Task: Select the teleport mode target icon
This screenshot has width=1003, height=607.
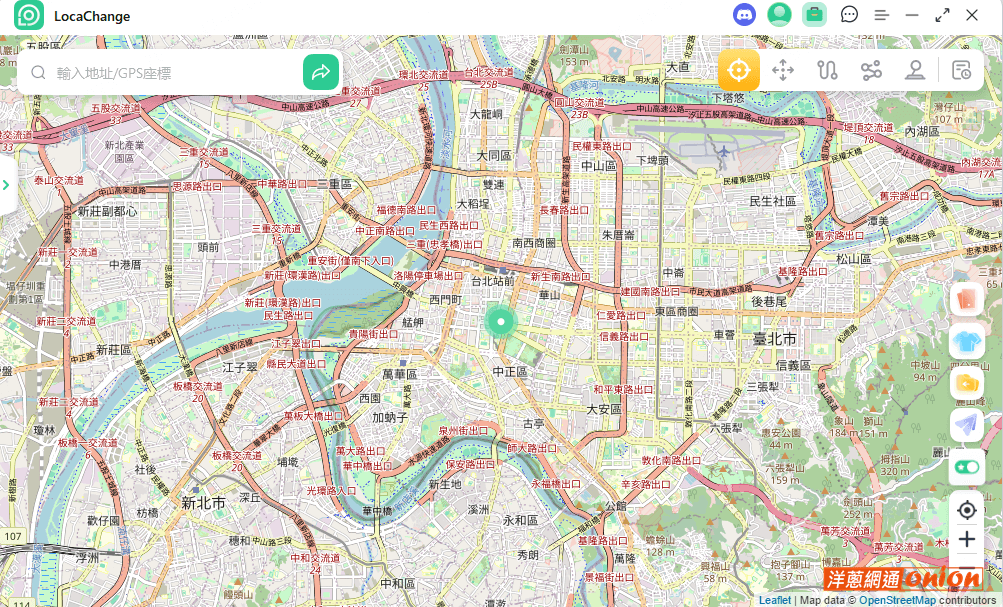Action: coord(738,70)
